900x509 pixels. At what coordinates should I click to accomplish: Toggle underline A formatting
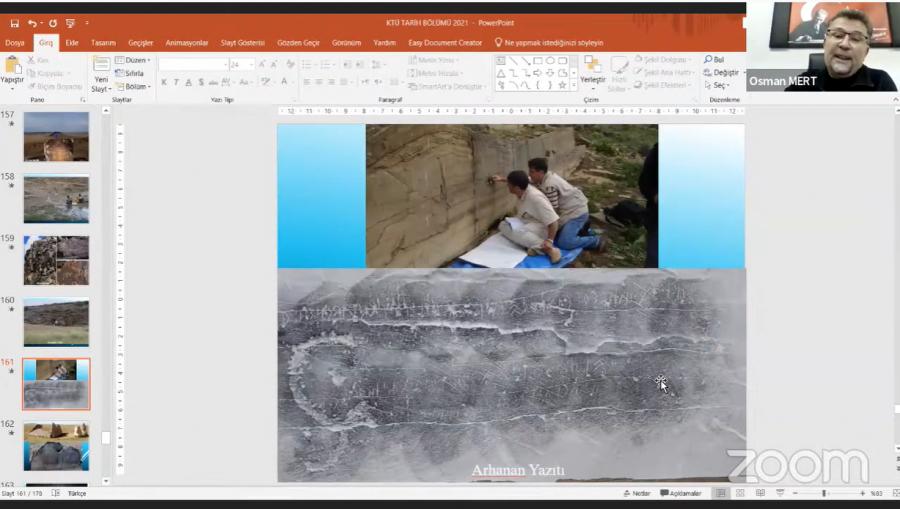[188, 83]
